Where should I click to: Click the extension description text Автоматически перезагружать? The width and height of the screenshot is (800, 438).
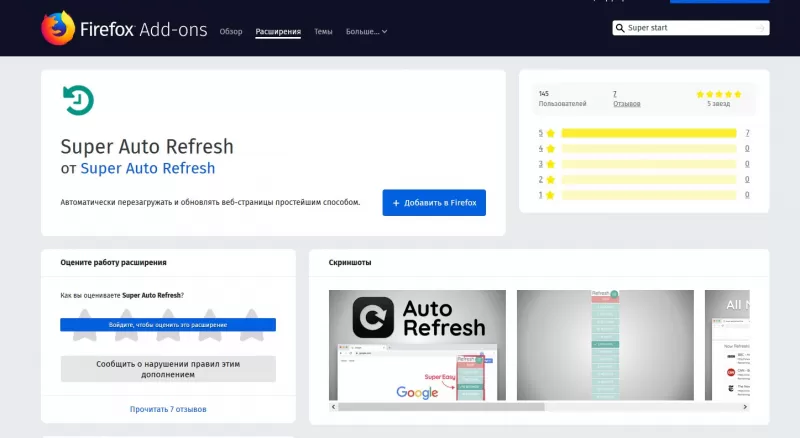coord(210,202)
